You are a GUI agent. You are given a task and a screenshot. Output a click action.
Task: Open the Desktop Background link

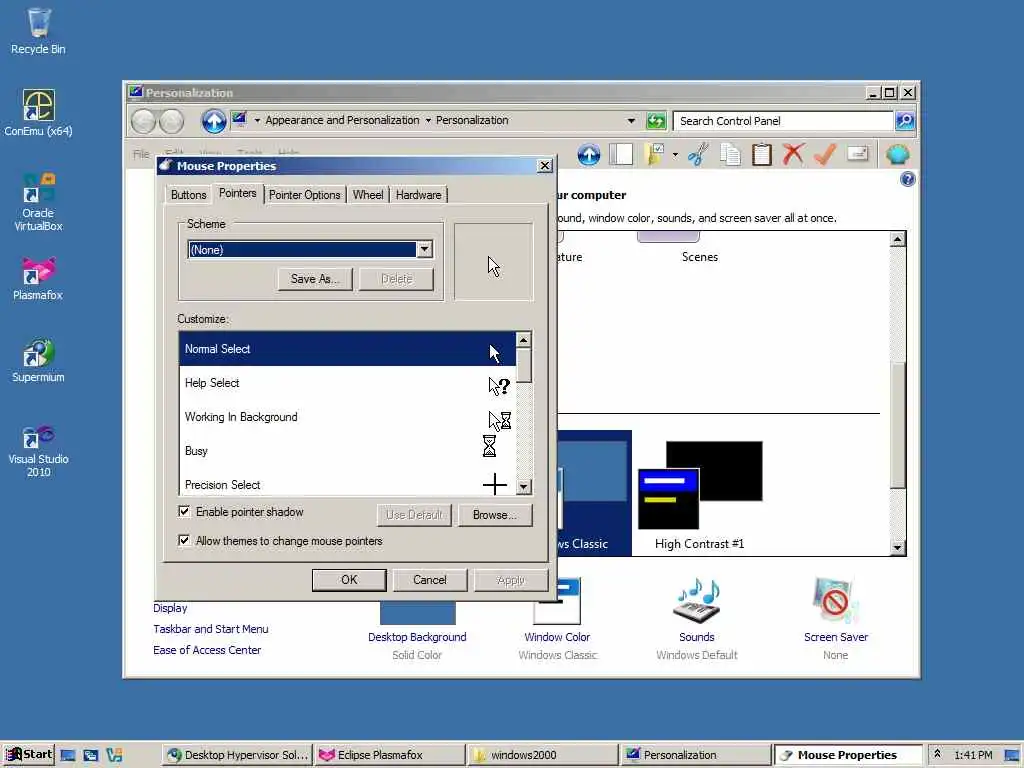[417, 637]
